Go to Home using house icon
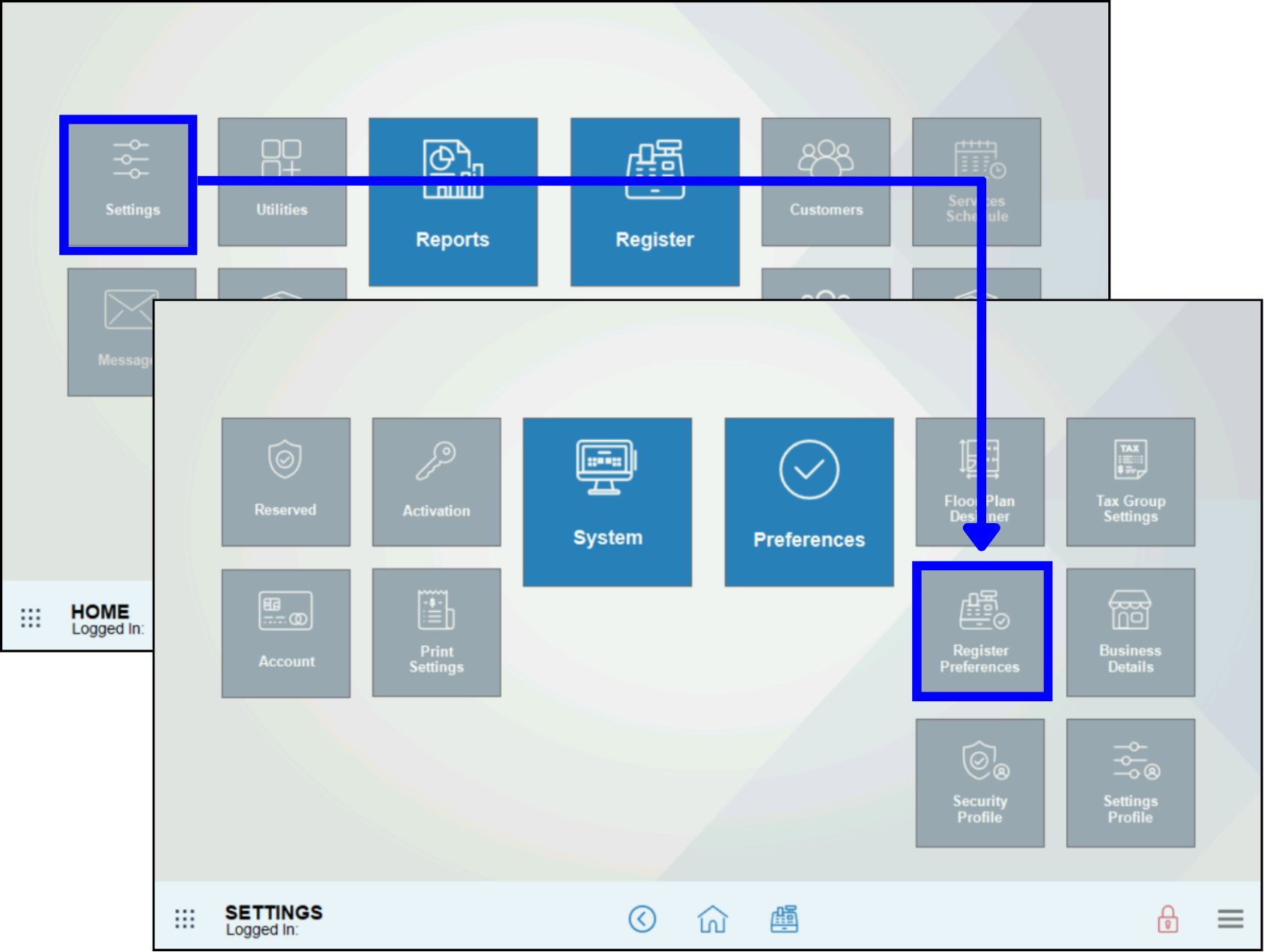This screenshot has width=1264, height=952. click(712, 918)
